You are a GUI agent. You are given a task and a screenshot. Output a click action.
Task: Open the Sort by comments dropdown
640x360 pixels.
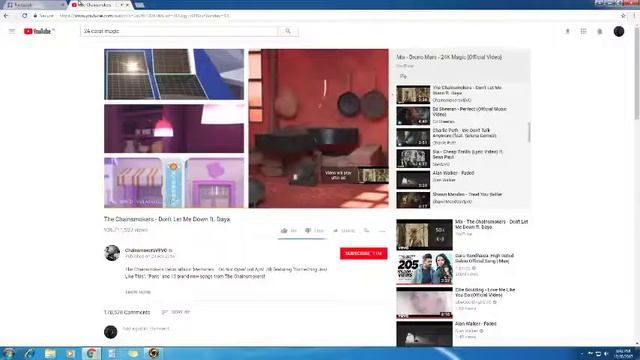click(176, 312)
